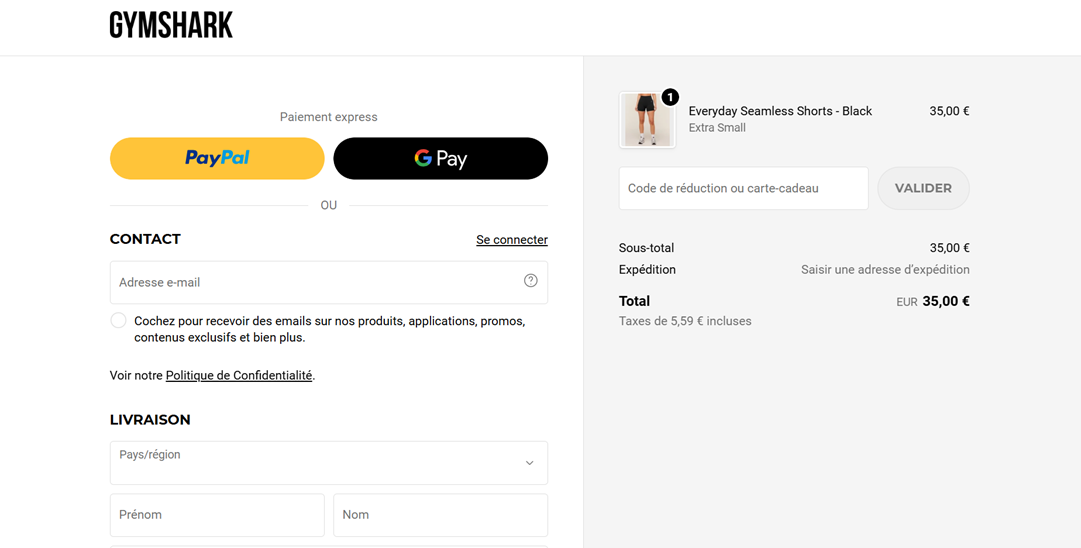Focus the Code de réduction ou carte-cadeau field

pyautogui.click(x=743, y=188)
